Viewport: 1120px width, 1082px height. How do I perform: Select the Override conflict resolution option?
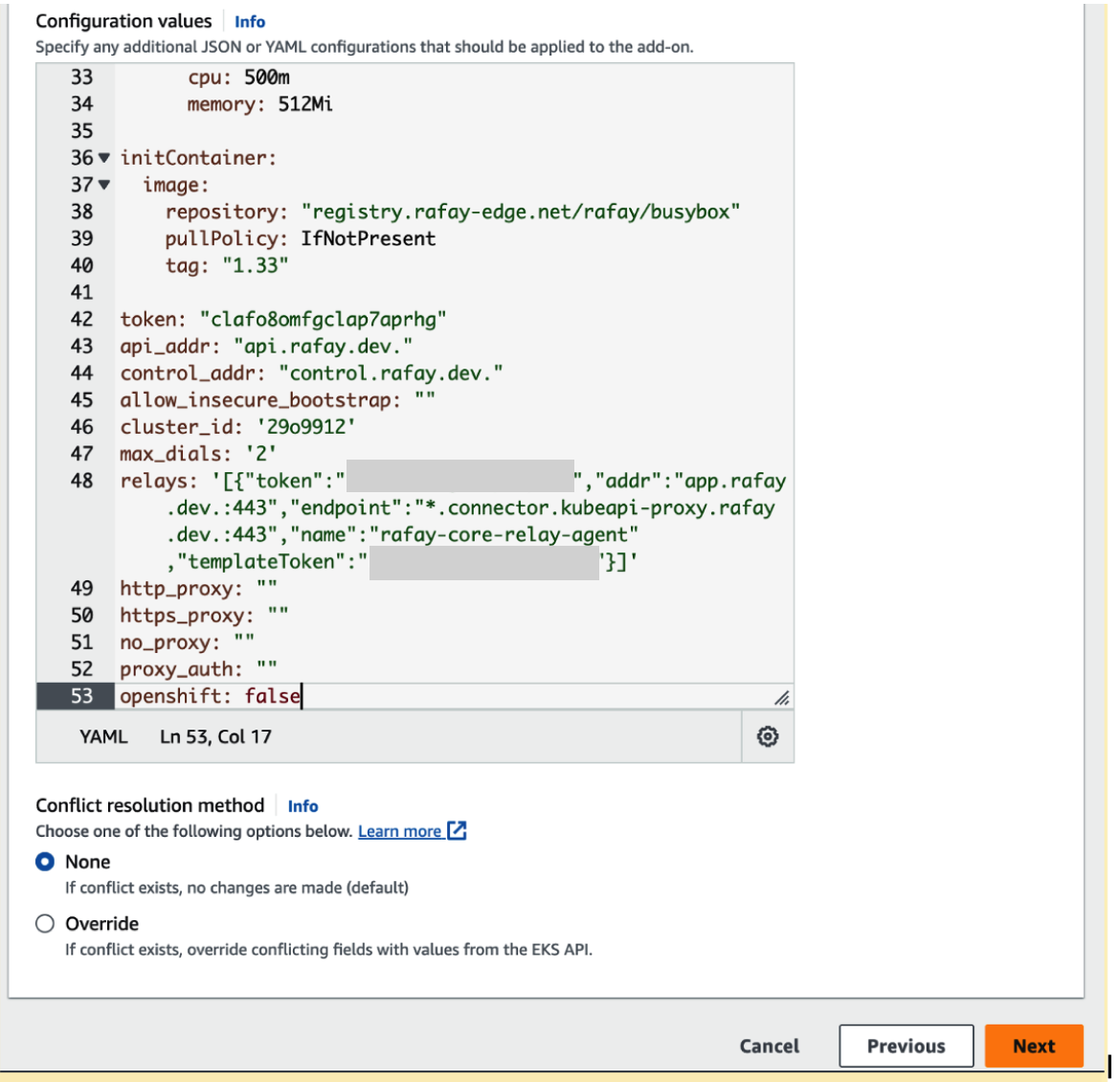[45, 923]
